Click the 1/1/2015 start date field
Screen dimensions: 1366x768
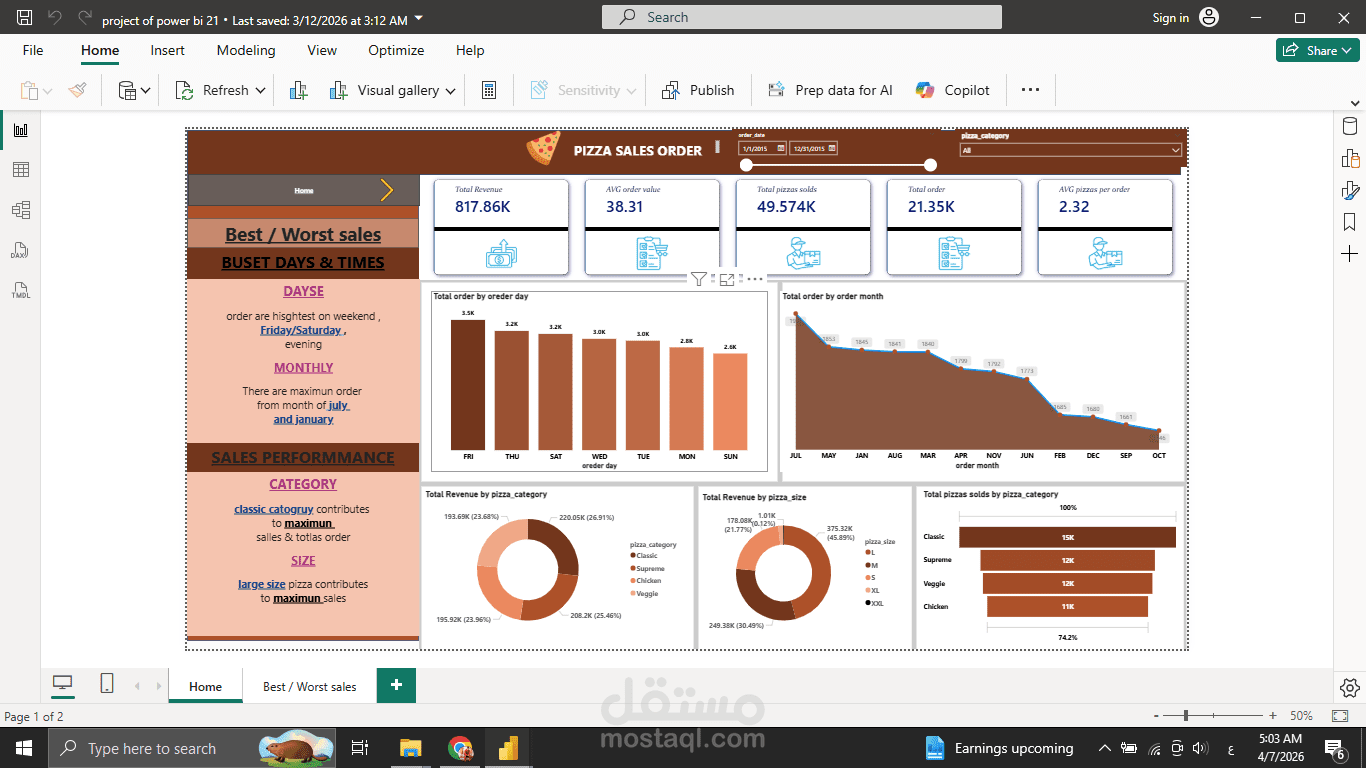click(x=762, y=148)
